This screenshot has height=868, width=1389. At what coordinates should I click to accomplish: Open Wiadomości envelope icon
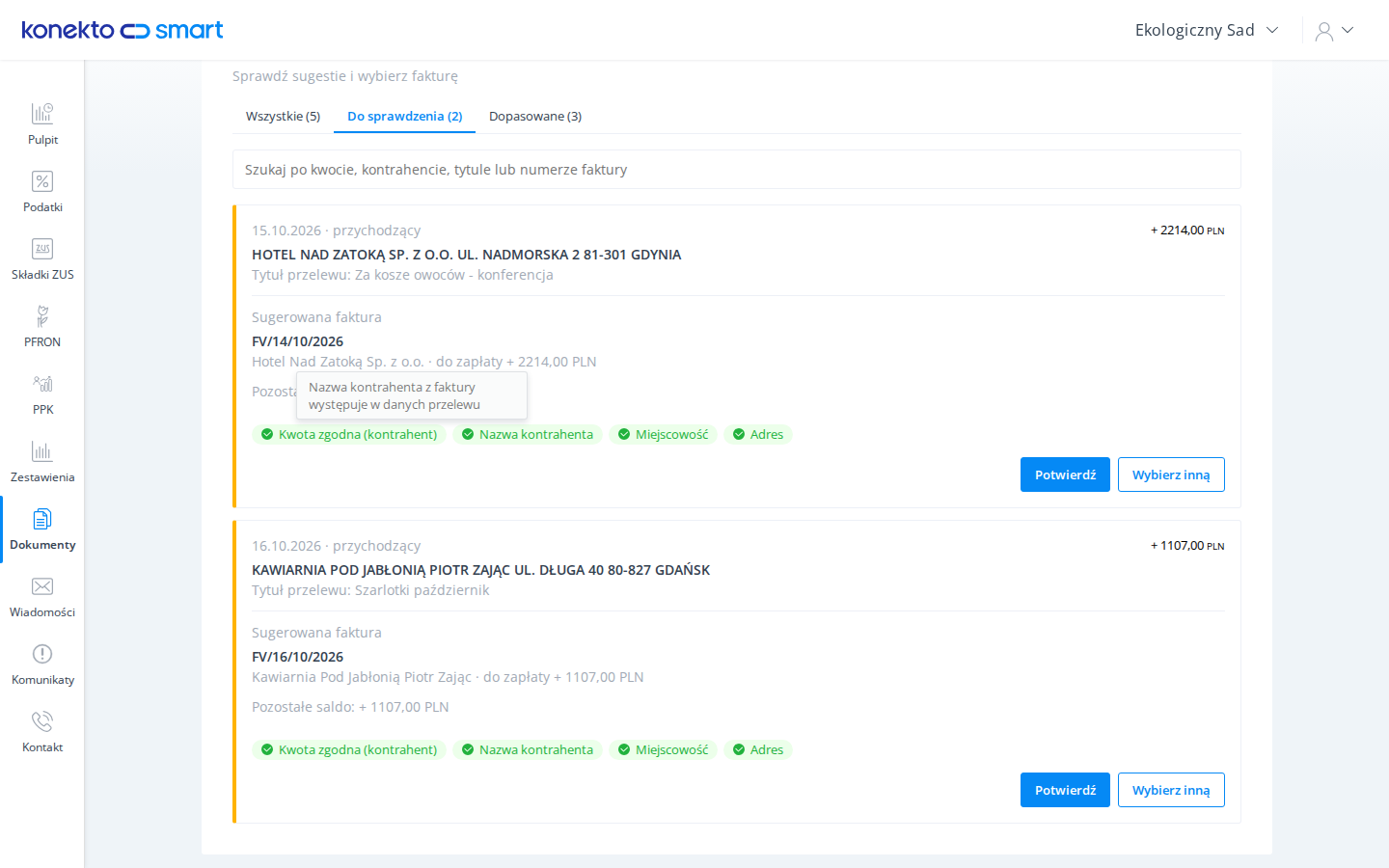[x=42, y=586]
